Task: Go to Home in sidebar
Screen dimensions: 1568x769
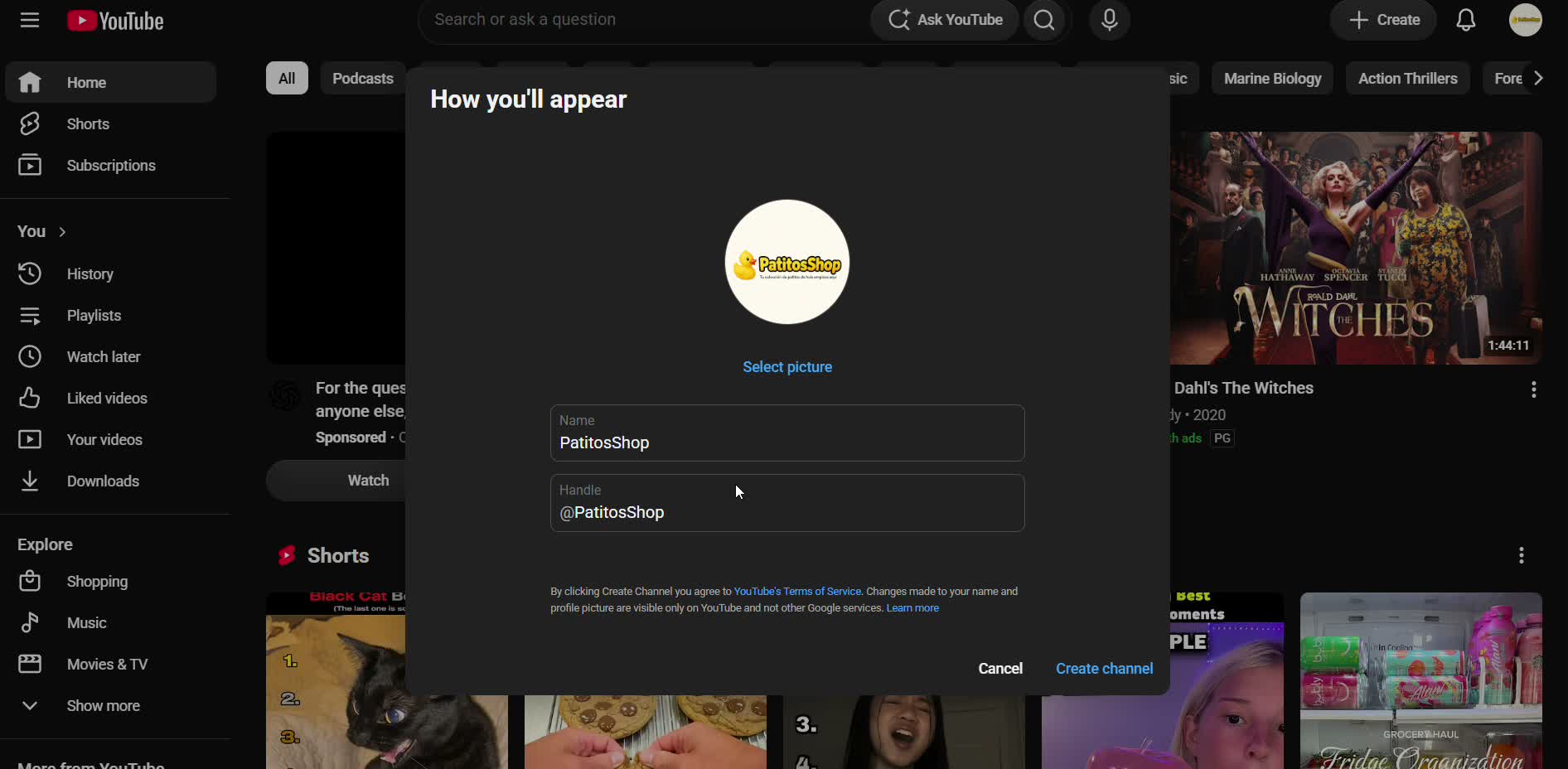Action: coord(111,82)
